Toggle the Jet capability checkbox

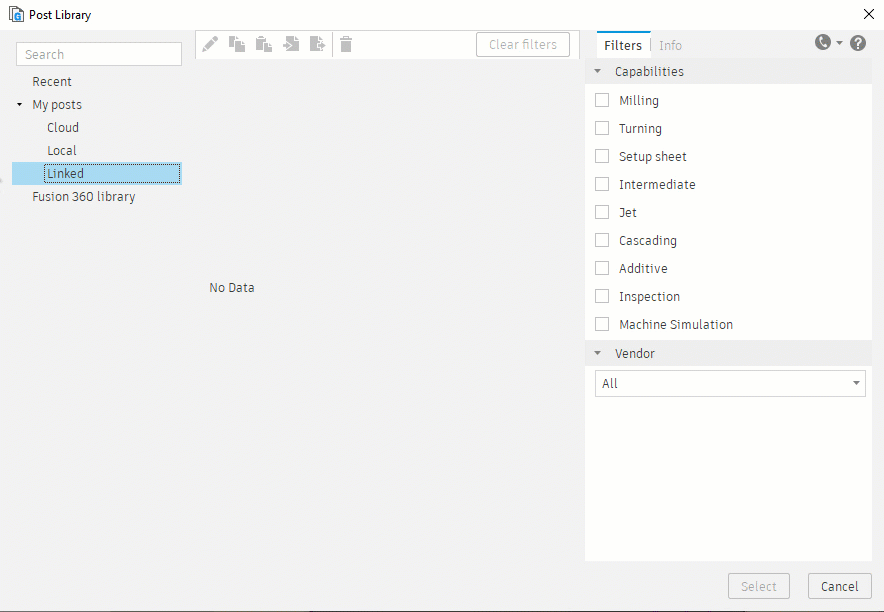coord(602,212)
